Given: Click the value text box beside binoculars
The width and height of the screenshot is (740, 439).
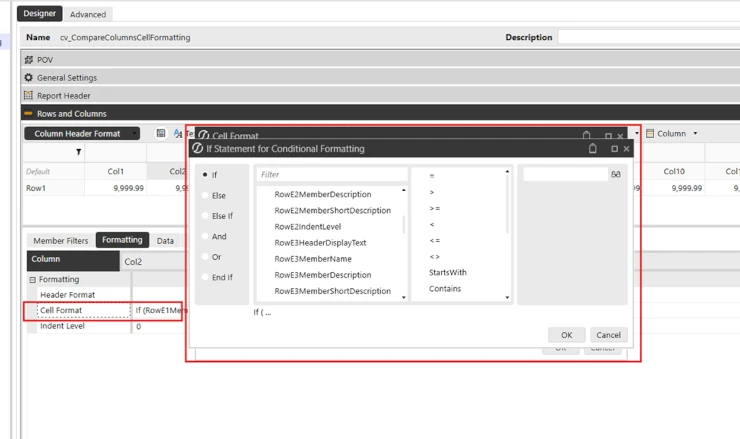Looking at the screenshot, I should [x=565, y=174].
